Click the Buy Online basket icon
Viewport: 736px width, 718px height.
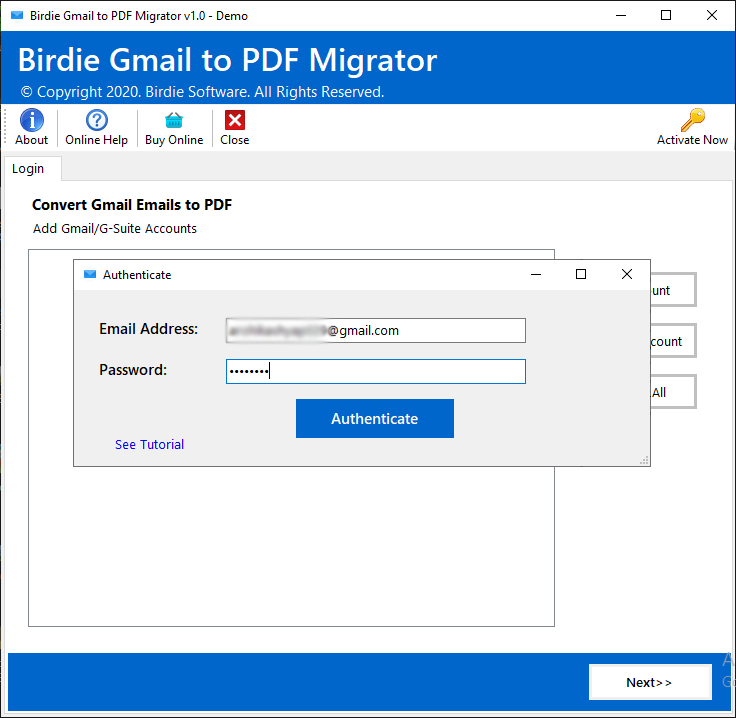[174, 120]
